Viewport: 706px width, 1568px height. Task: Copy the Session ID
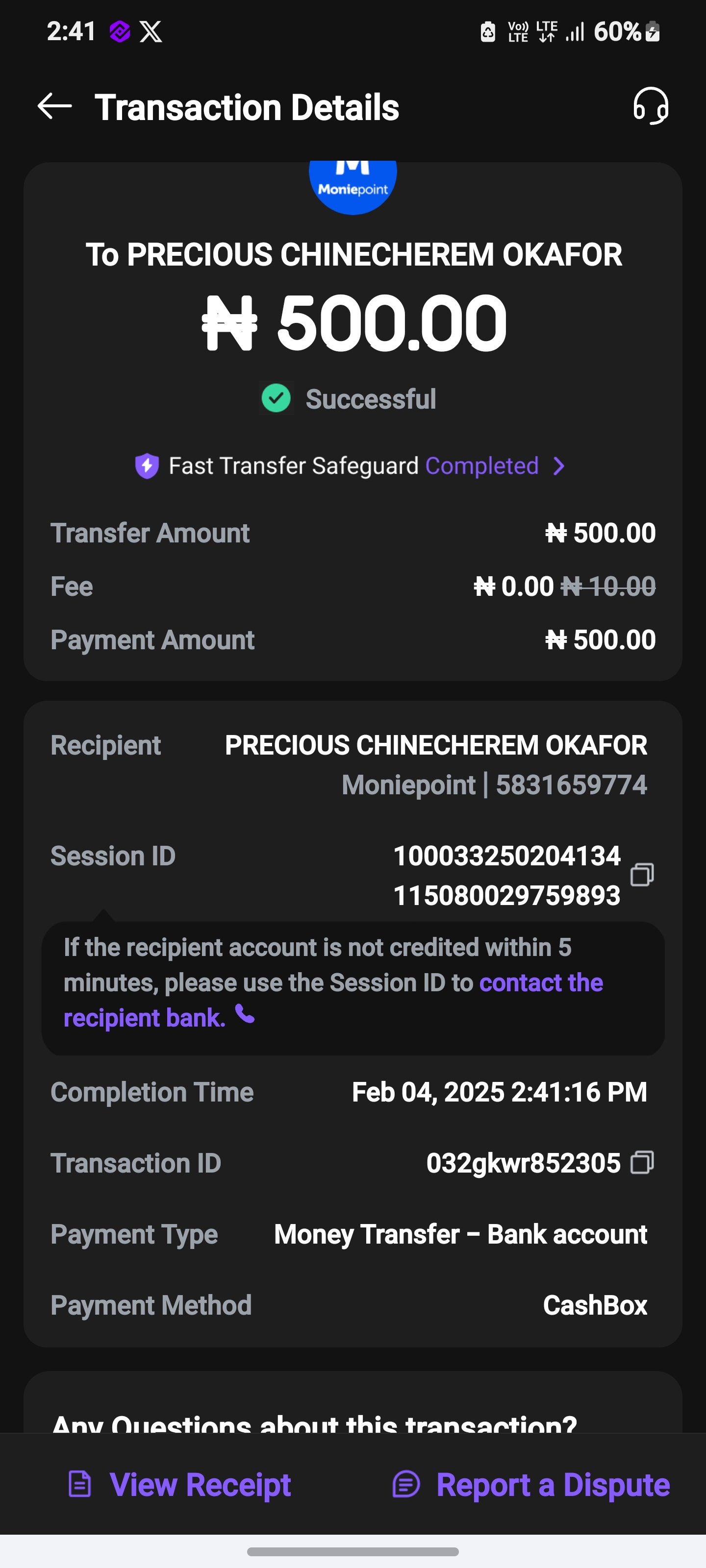pos(642,875)
